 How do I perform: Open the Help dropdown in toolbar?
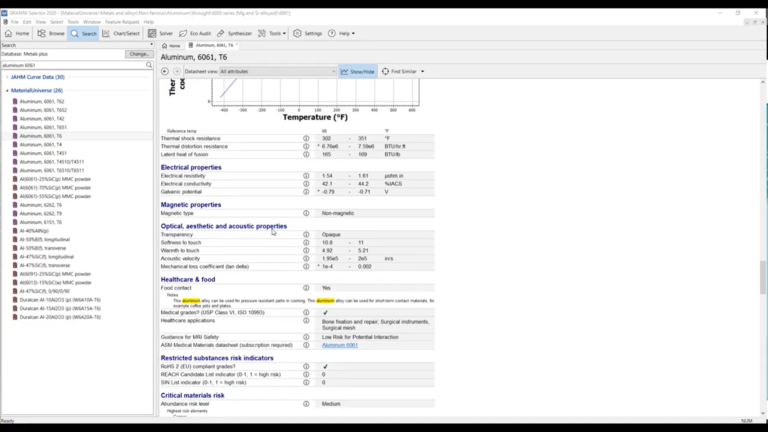coord(342,33)
